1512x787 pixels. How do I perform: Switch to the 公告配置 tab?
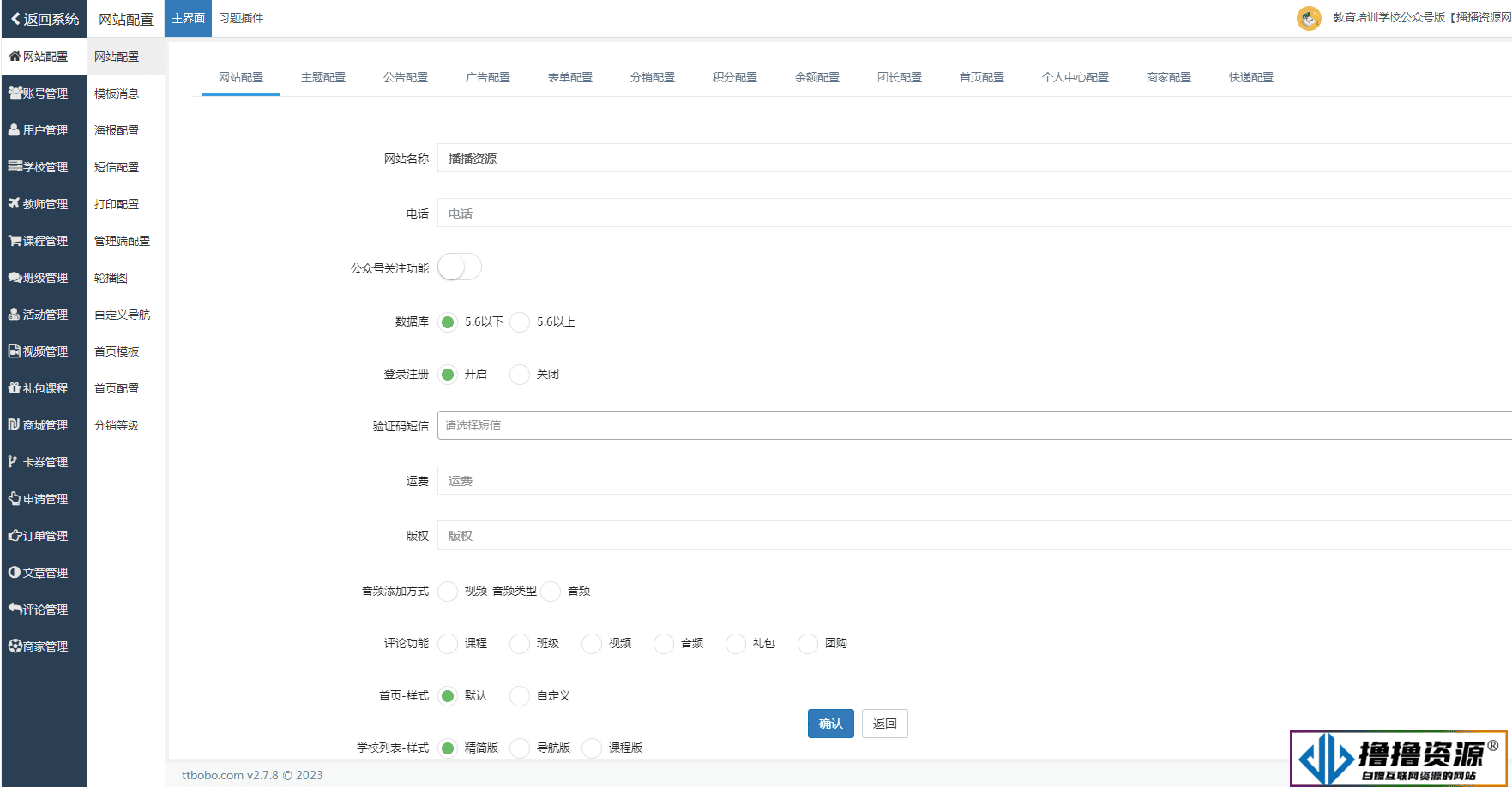click(x=406, y=77)
